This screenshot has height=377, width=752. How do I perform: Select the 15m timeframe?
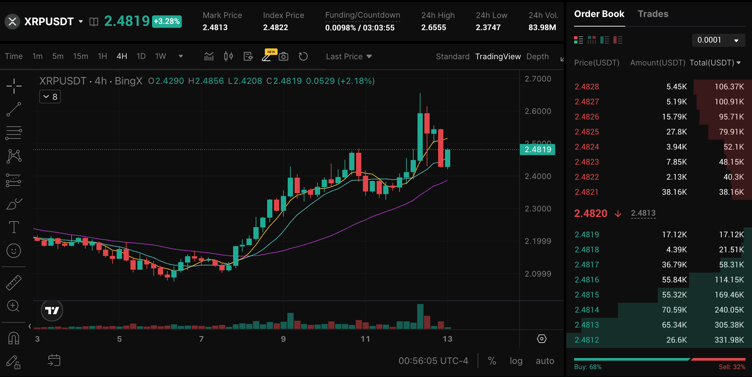(x=81, y=57)
